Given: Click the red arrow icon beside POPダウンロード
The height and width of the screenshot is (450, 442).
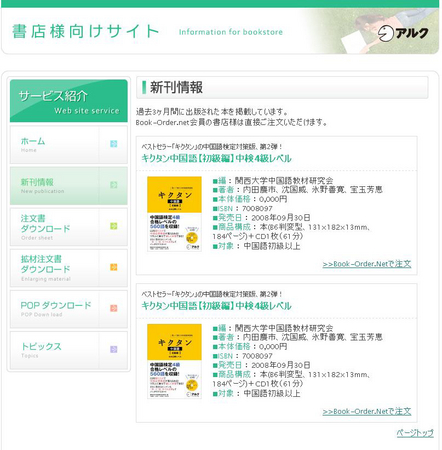Looking at the screenshot, I should pos(114,308).
